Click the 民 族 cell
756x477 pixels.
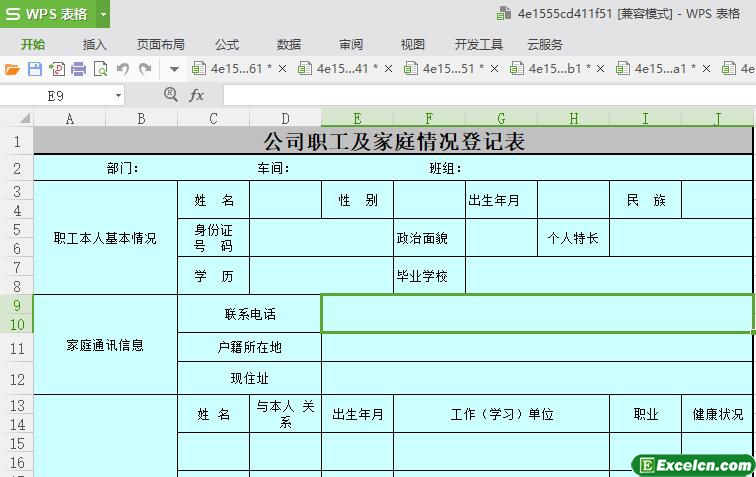[646, 200]
